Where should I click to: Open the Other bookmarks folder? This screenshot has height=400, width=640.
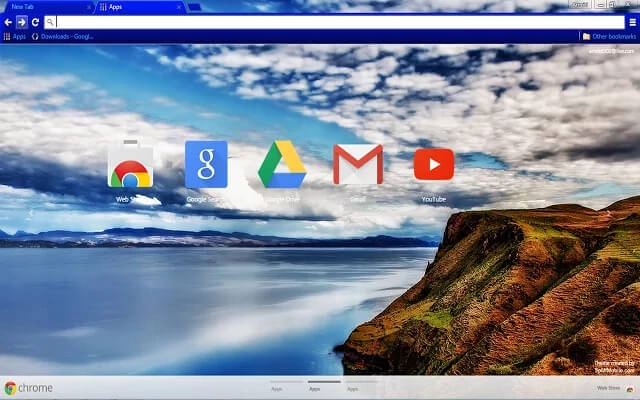pos(609,36)
